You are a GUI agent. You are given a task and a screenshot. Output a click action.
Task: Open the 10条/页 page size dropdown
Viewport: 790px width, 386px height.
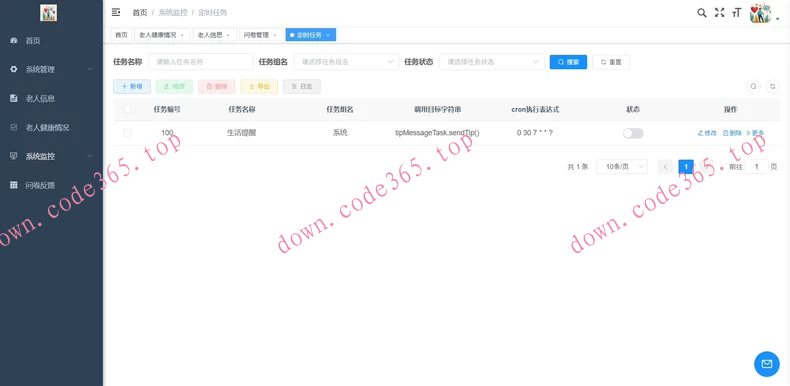point(622,167)
